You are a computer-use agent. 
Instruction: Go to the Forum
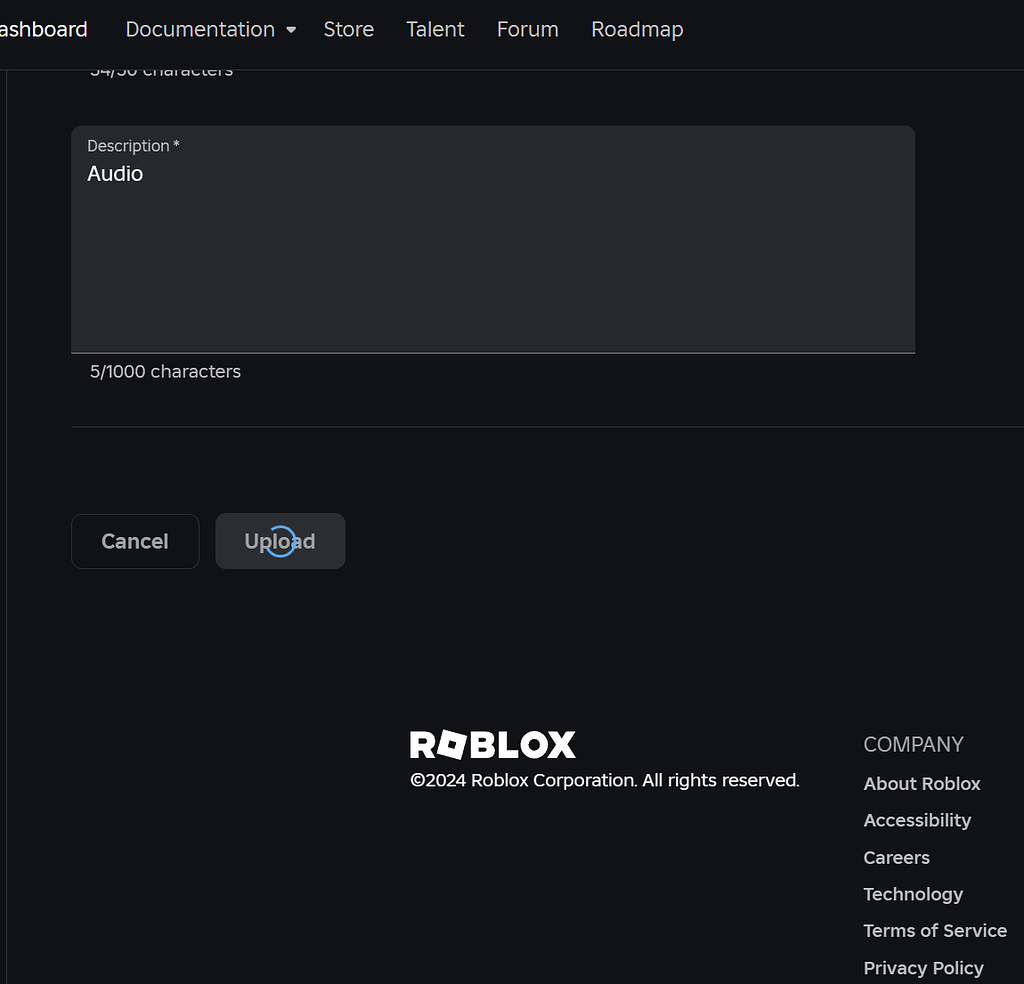click(x=527, y=30)
